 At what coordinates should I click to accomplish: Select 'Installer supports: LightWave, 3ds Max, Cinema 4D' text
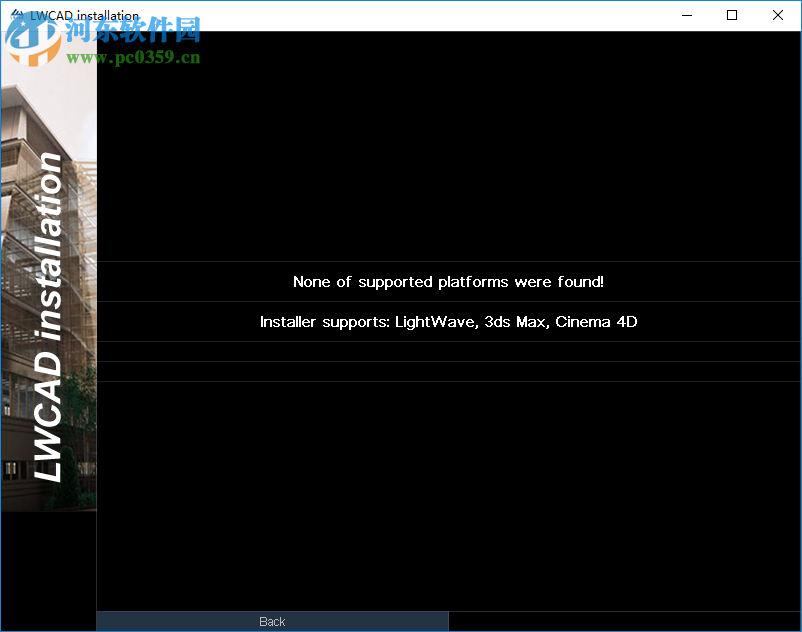(x=449, y=322)
